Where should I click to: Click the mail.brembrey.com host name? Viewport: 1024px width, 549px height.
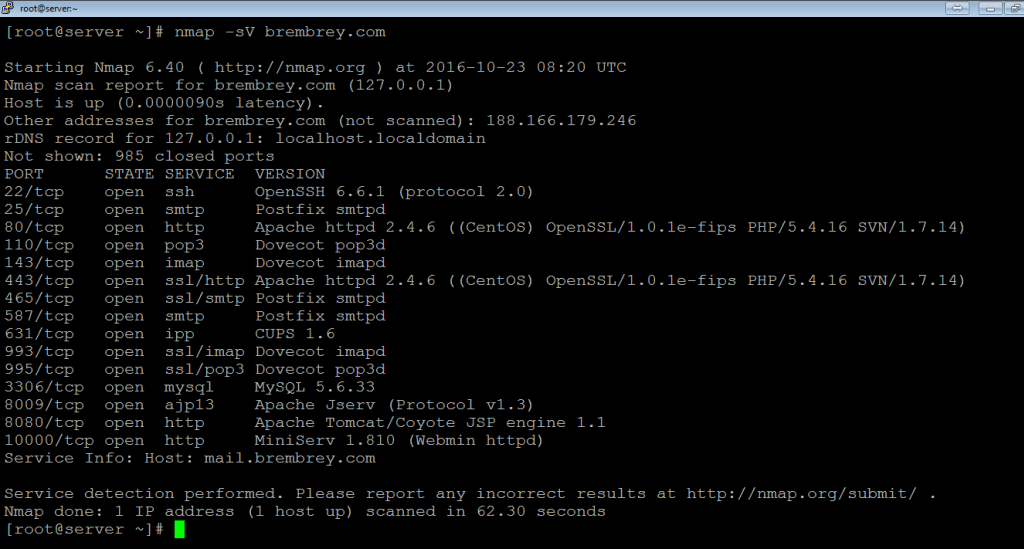(290, 458)
